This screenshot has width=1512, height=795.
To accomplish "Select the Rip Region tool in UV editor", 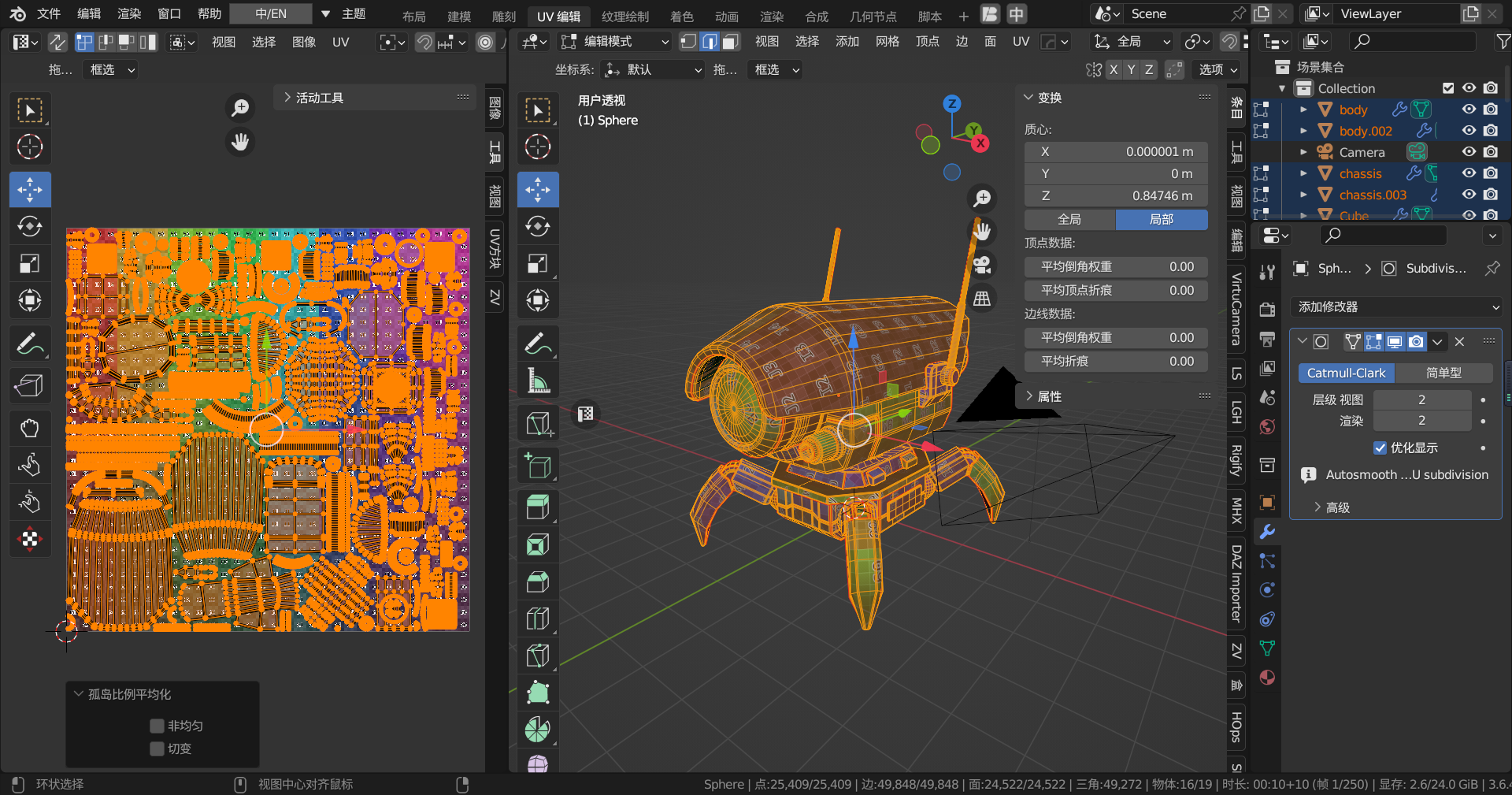I will (x=30, y=385).
